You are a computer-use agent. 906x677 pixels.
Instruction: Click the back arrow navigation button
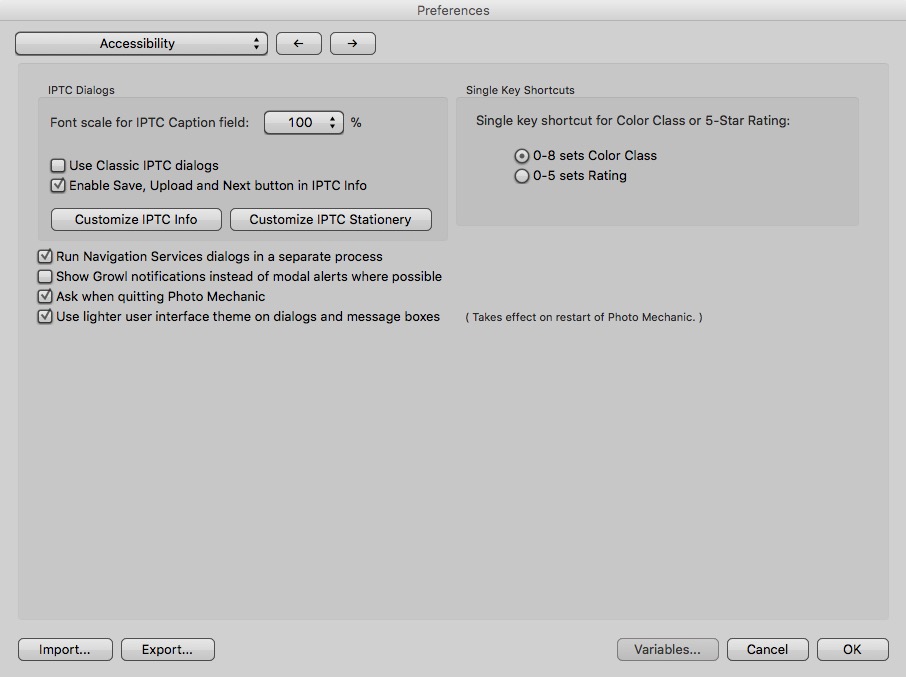[x=298, y=44]
